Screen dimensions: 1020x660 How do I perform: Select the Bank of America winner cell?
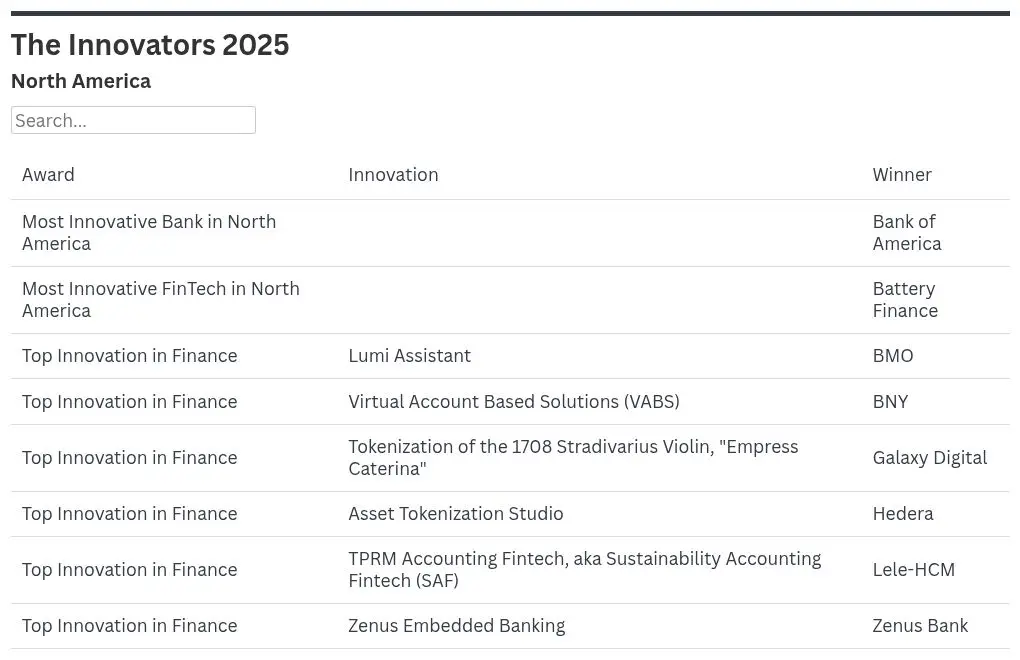[x=906, y=233]
